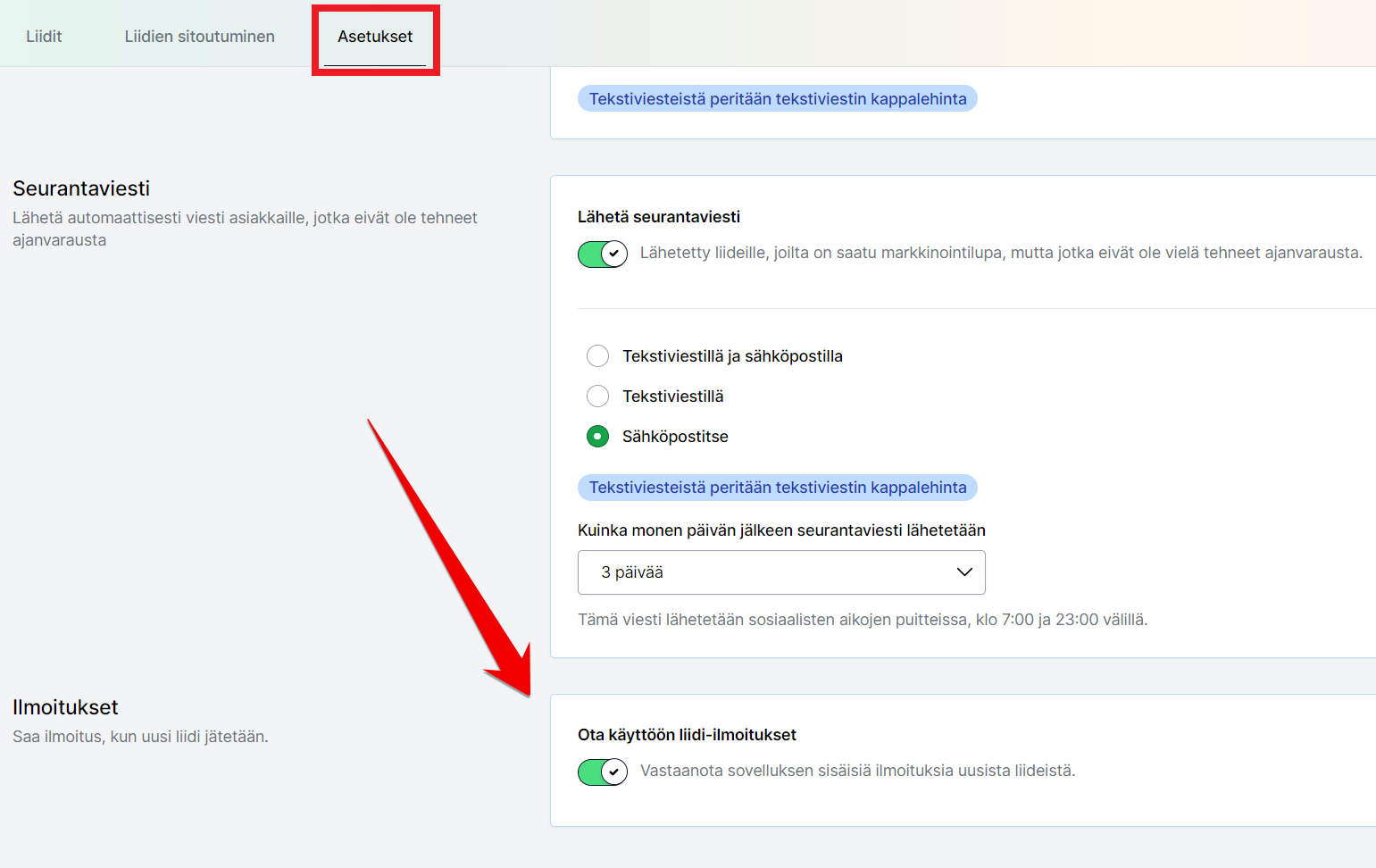Open the Liidit tab
The image size is (1376, 868).
pos(44,37)
